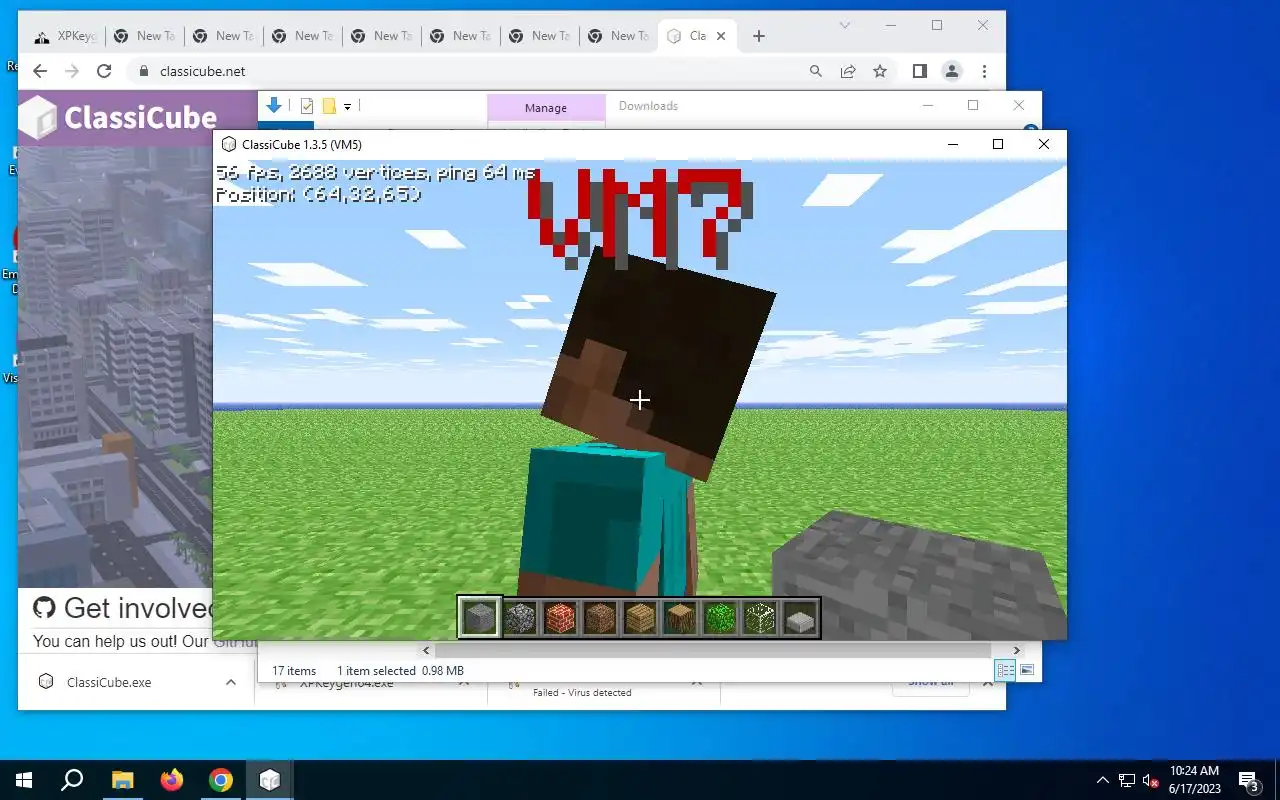This screenshot has height=800, width=1280.
Task: Click the Explorer scroll left arrow
Action: click(x=427, y=650)
